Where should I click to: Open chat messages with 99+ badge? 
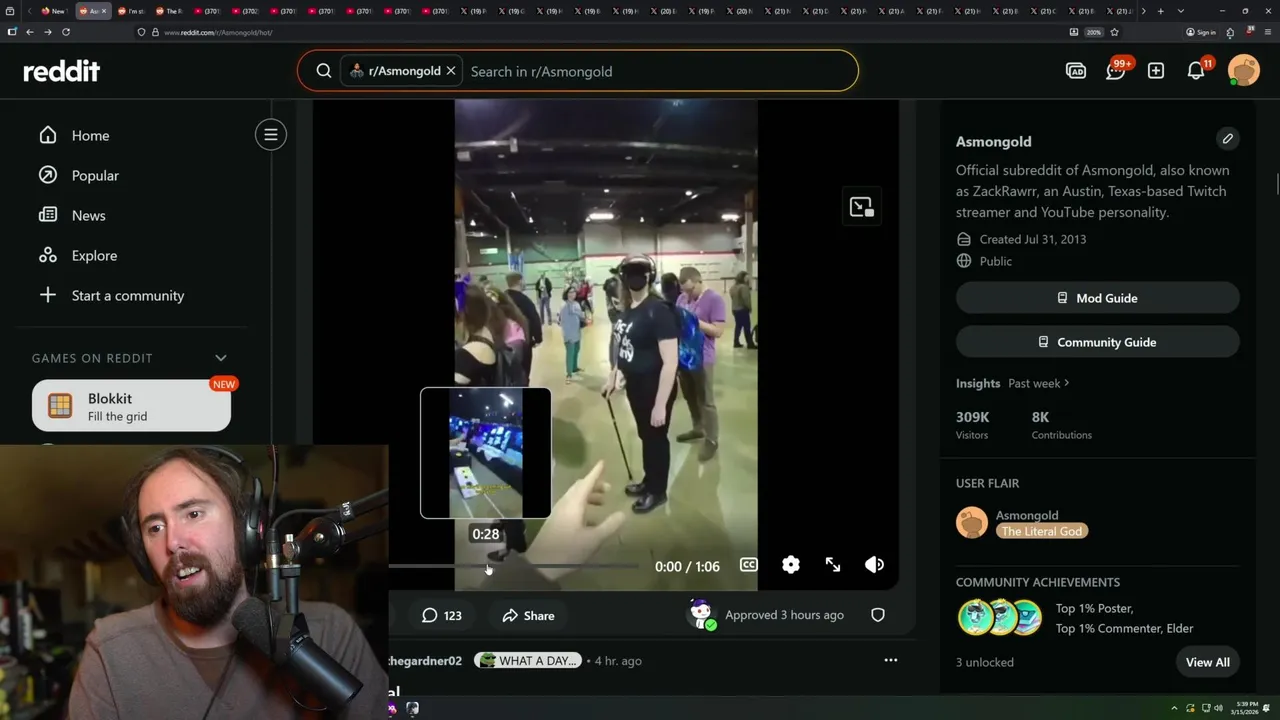point(1116,71)
